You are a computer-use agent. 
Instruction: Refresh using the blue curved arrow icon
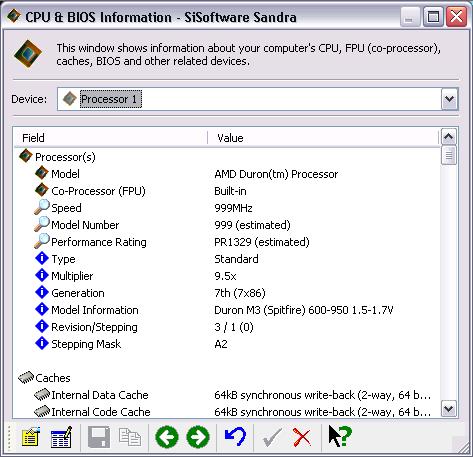coord(235,437)
